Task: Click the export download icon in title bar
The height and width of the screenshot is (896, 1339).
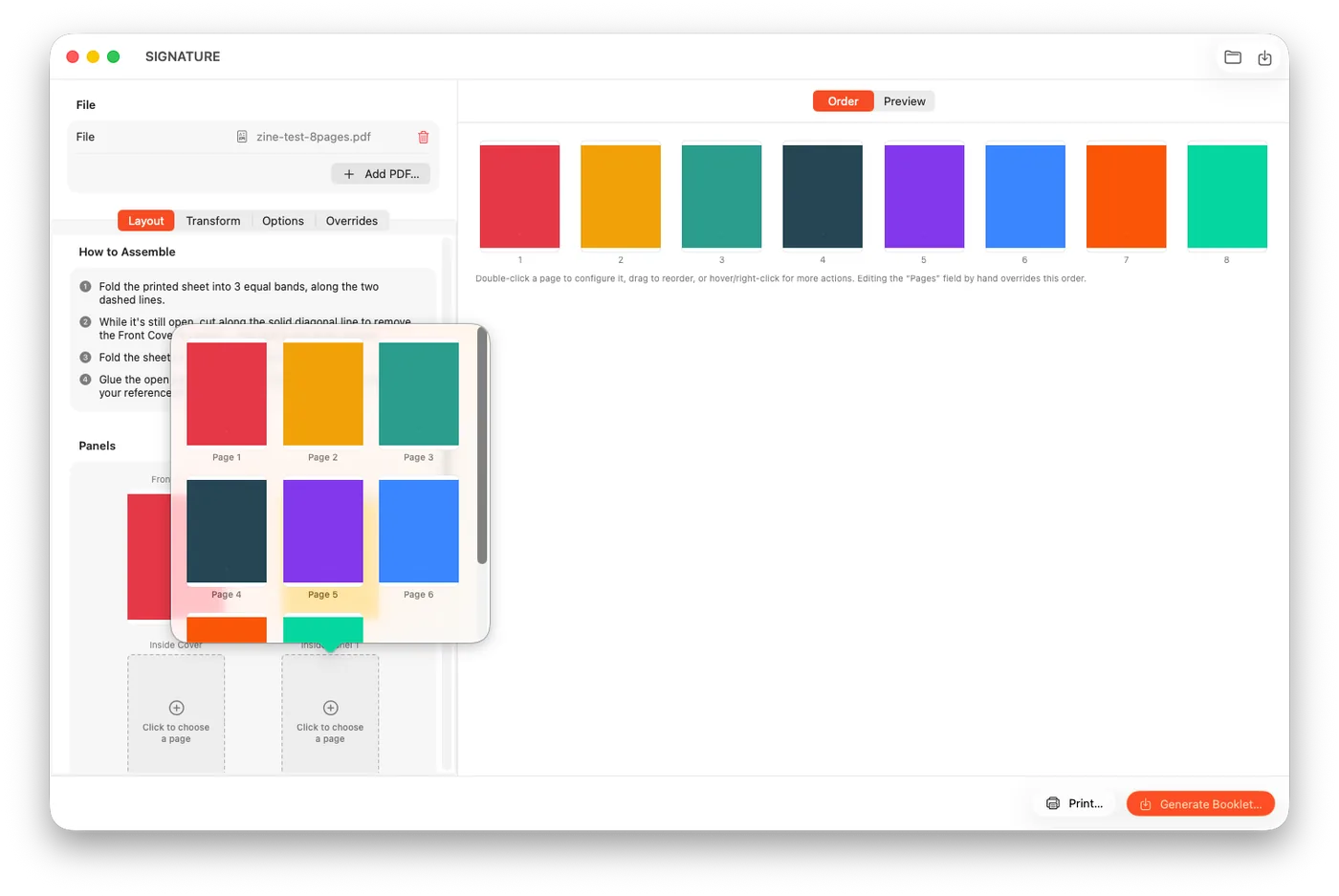Action: pos(1264,57)
